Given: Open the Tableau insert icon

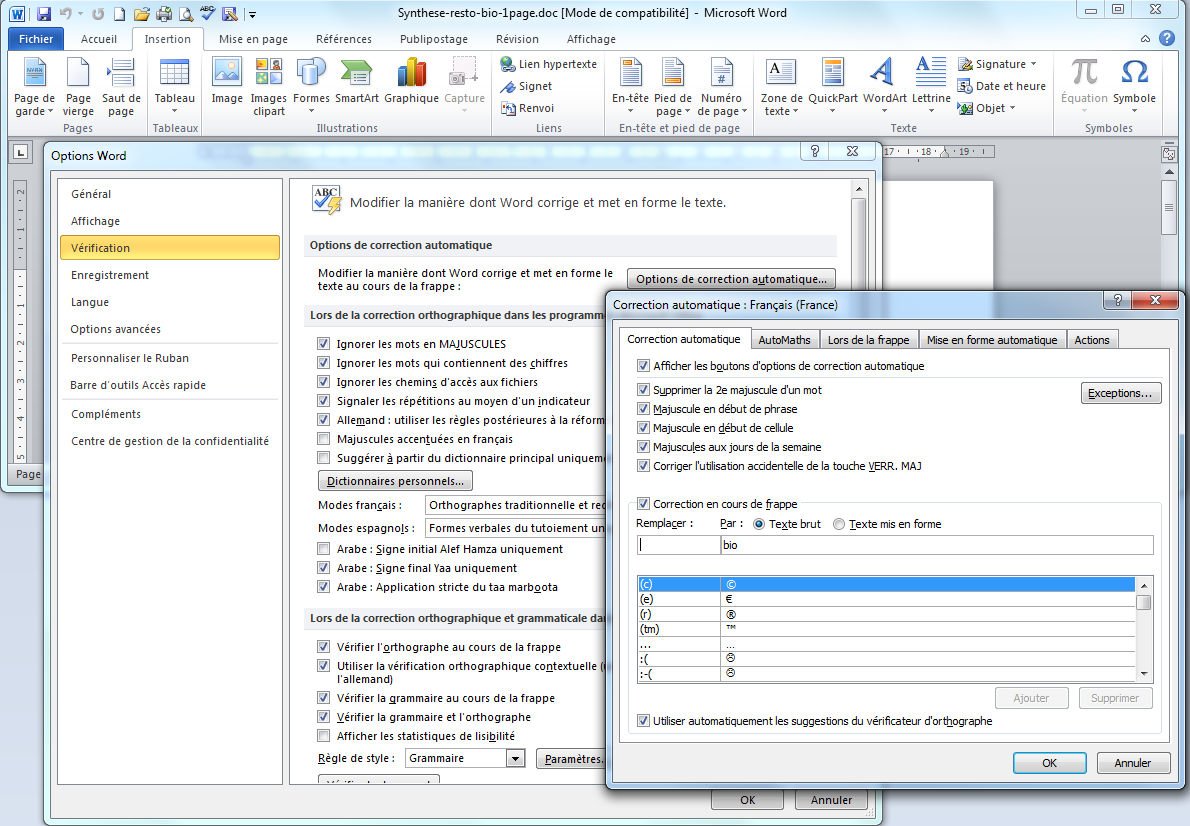Looking at the screenshot, I should [x=174, y=73].
